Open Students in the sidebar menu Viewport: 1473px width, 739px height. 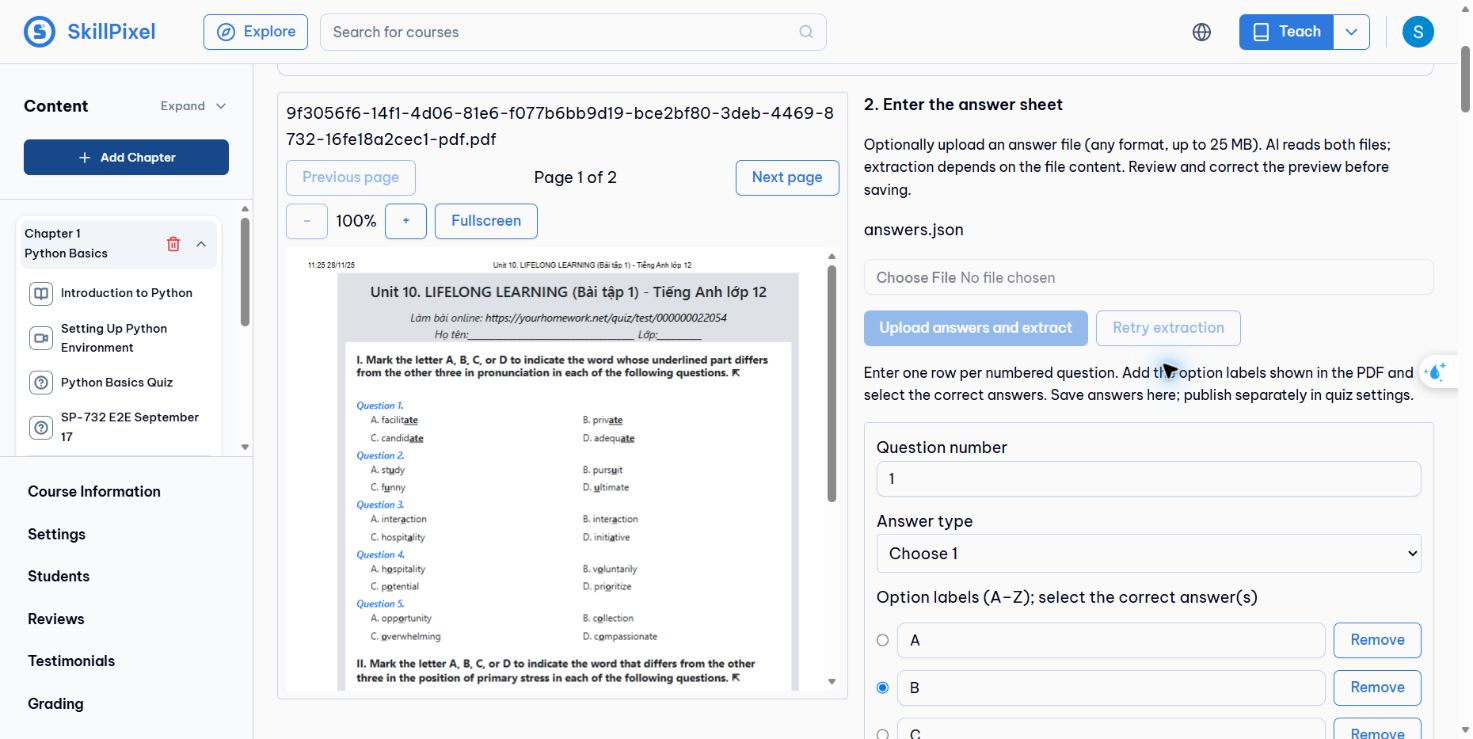pos(59,576)
